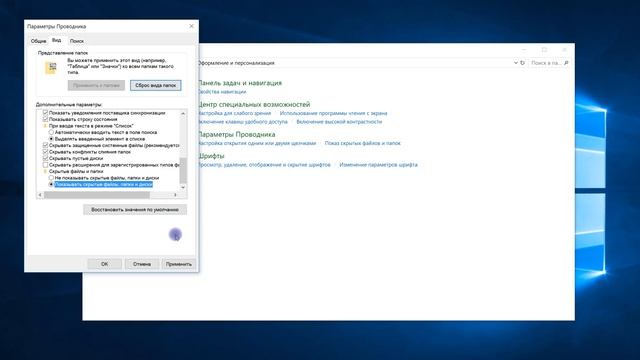The width and height of the screenshot is (640, 360).
Task: Open Включение высокой контрастности link
Action: tap(339, 122)
